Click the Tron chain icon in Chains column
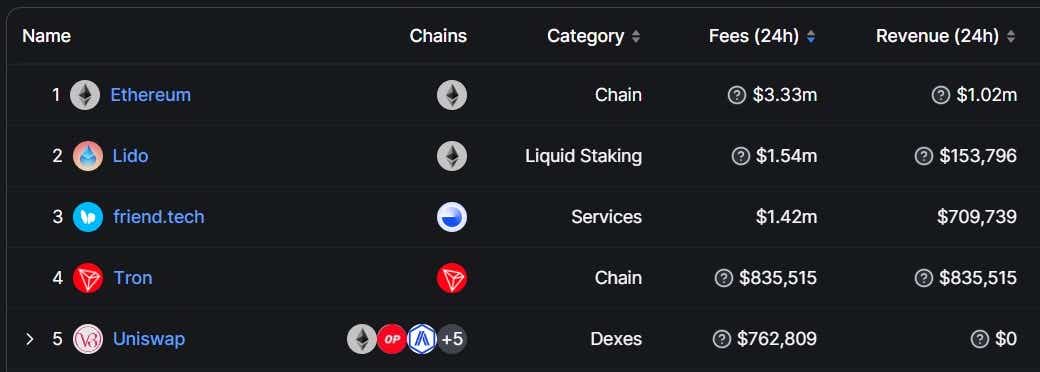 [452, 278]
